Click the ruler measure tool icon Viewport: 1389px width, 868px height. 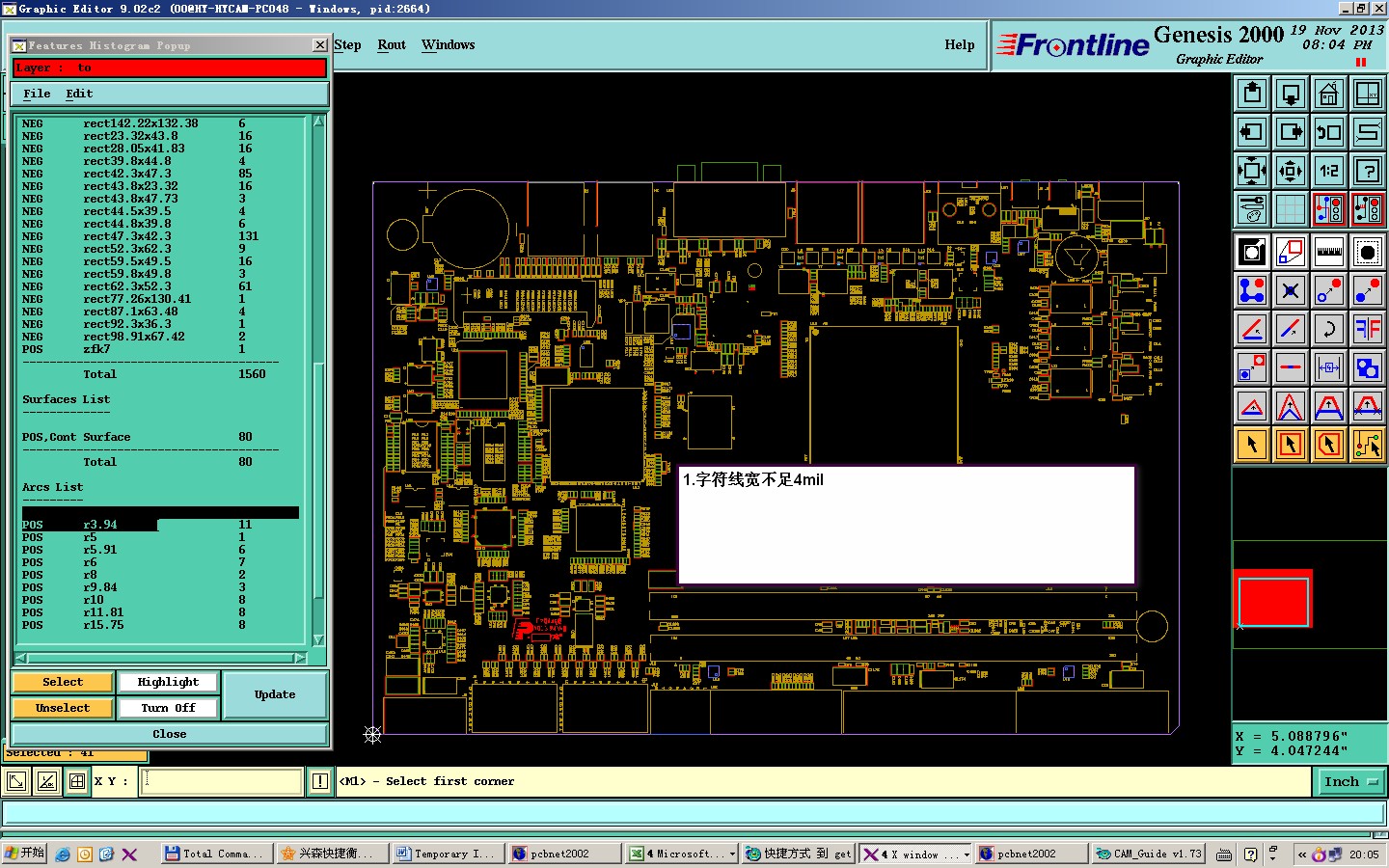click(x=1329, y=253)
